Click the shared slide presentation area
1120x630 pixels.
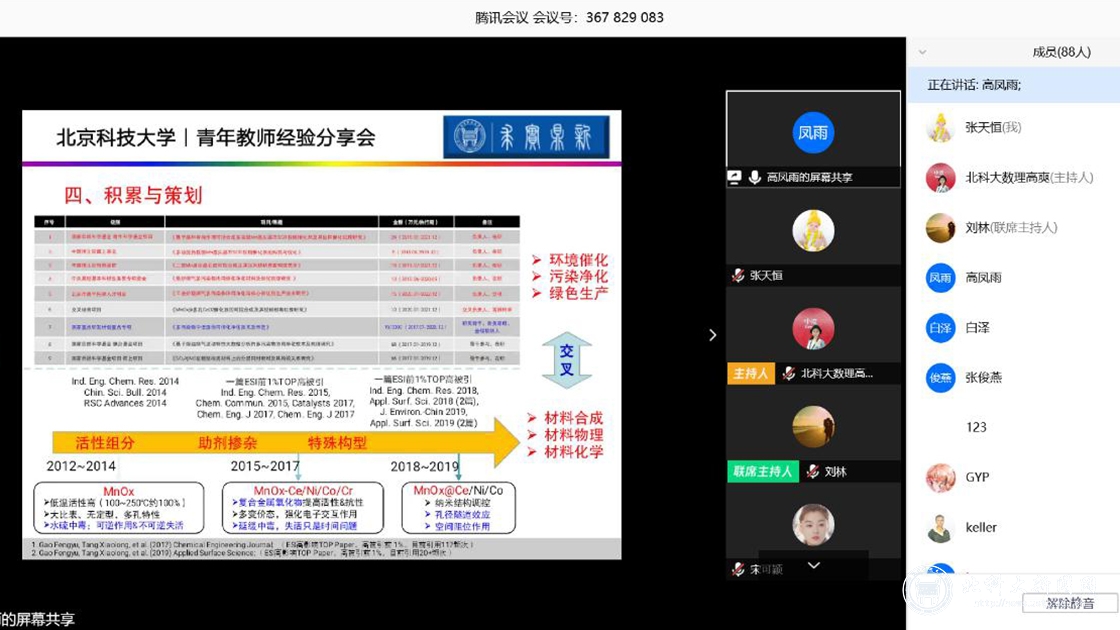pyautogui.click(x=321, y=335)
